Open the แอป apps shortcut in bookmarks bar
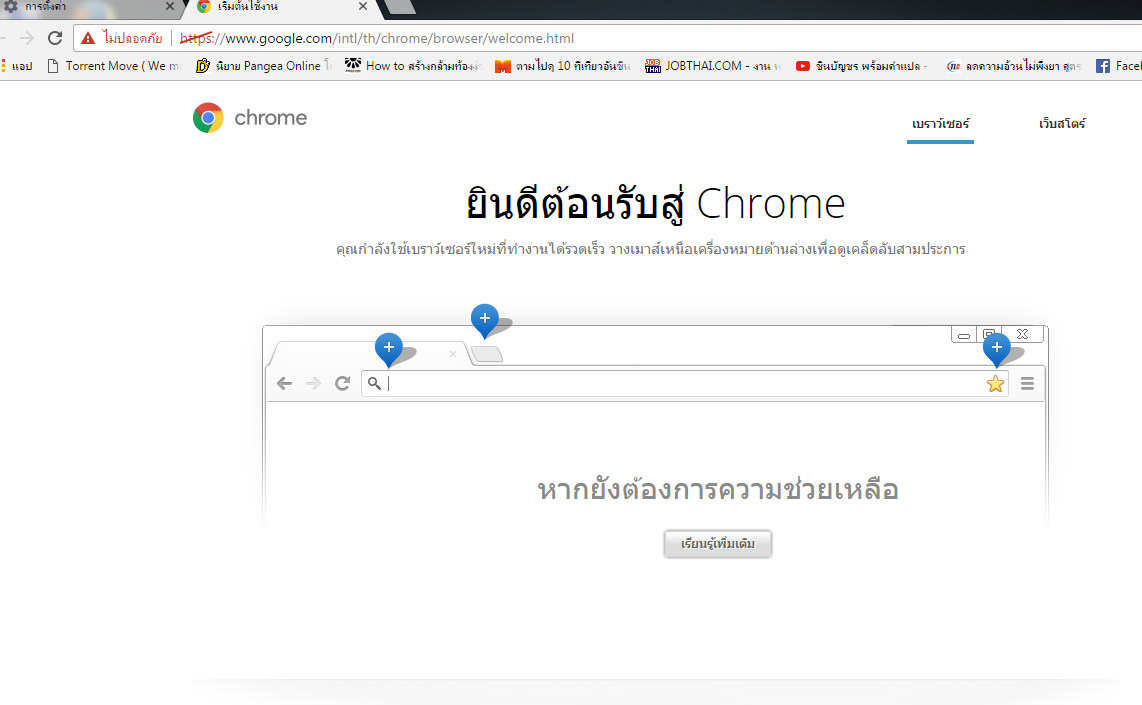This screenshot has width=1142, height=705. pyautogui.click(x=17, y=66)
